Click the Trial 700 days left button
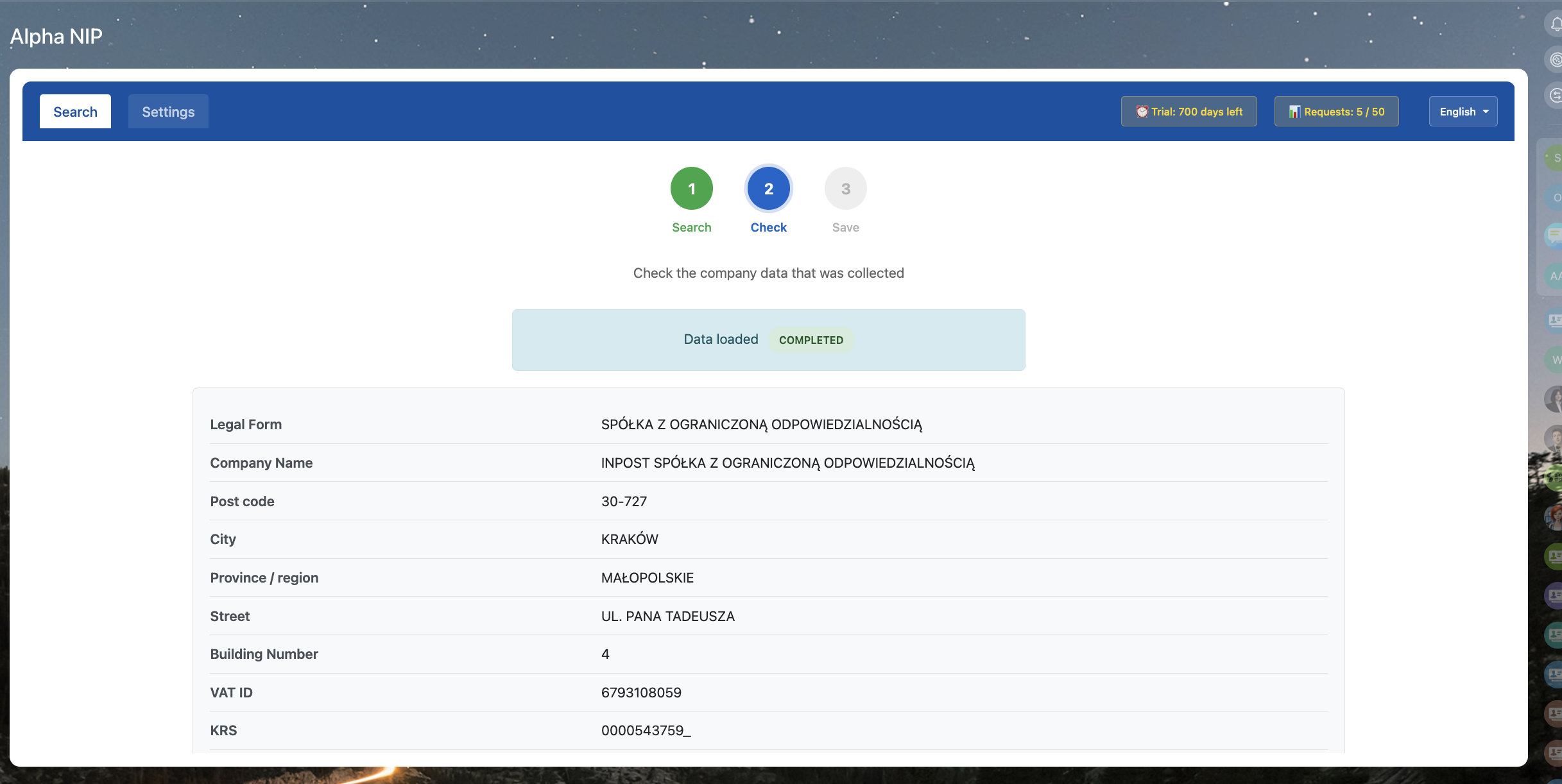Image resolution: width=1562 pixels, height=784 pixels. 1189,112
